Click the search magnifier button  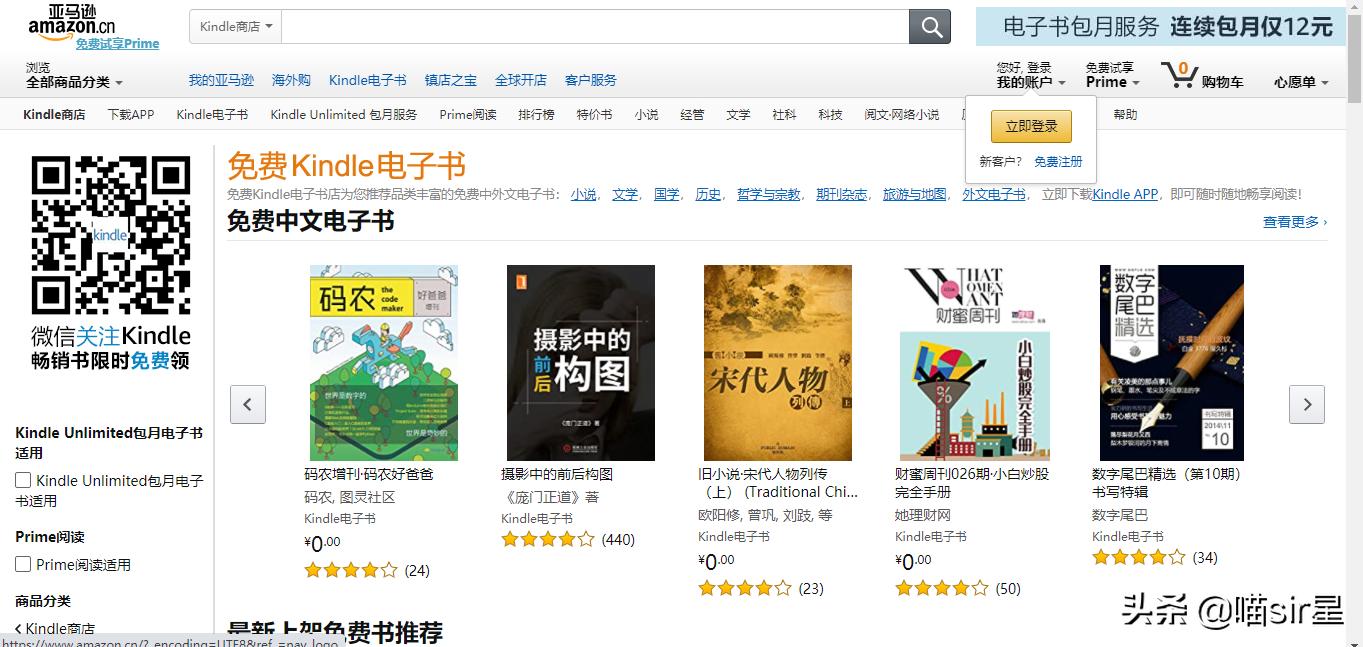click(929, 27)
